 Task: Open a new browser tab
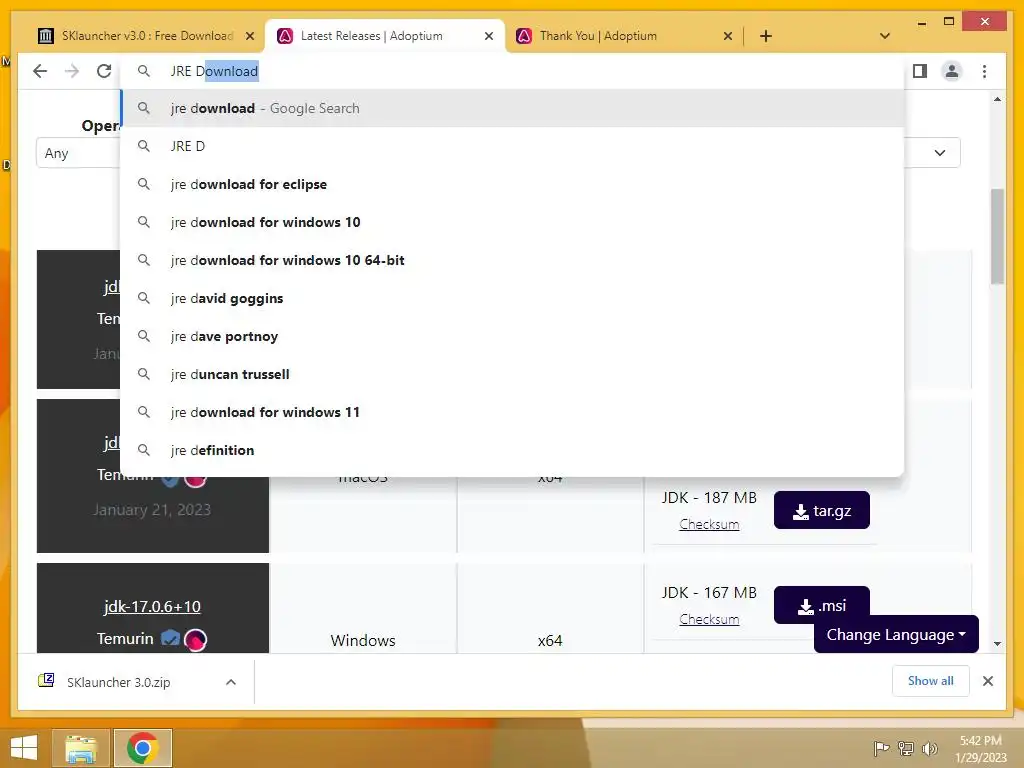point(766,36)
